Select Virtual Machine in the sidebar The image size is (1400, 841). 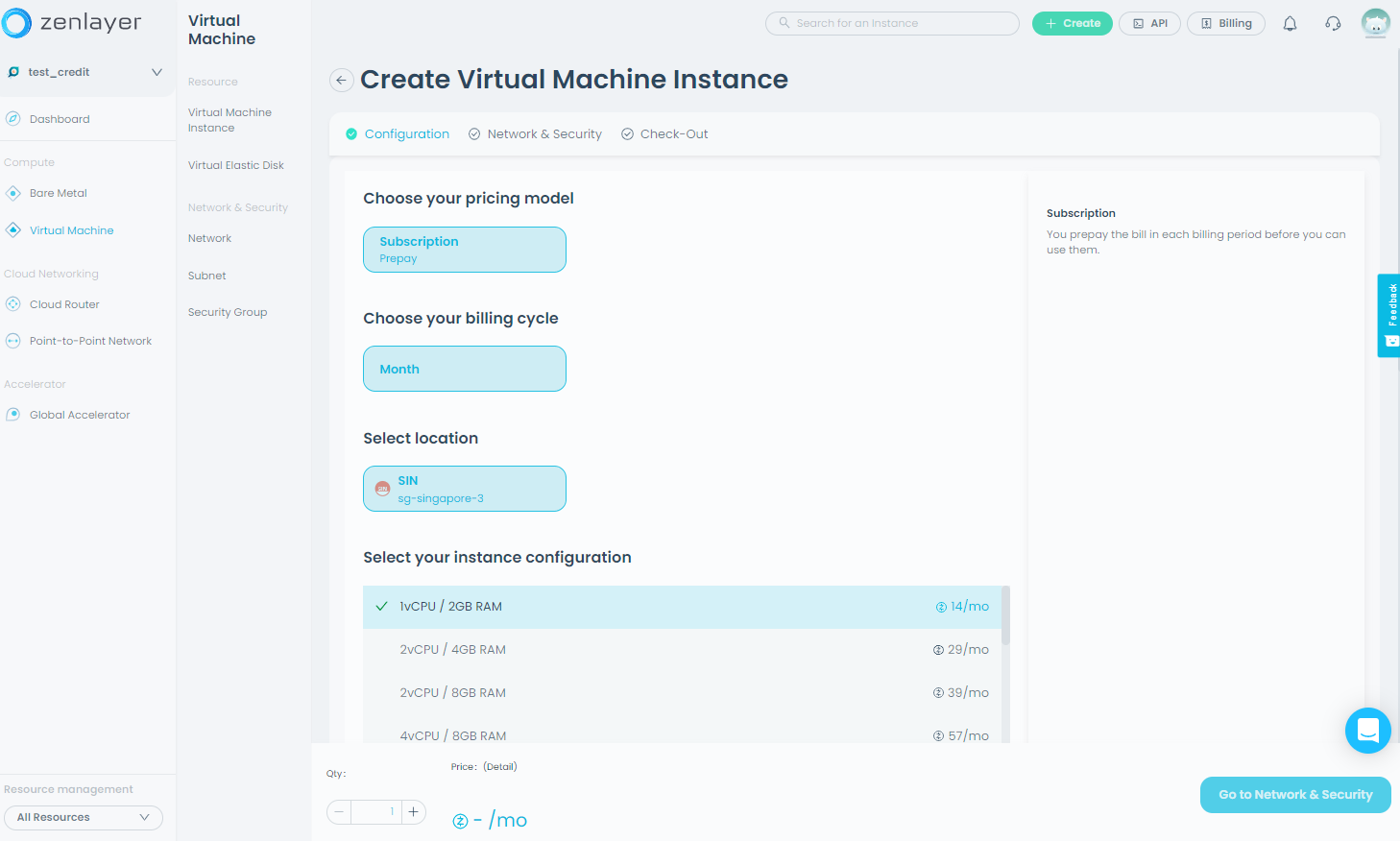71,230
